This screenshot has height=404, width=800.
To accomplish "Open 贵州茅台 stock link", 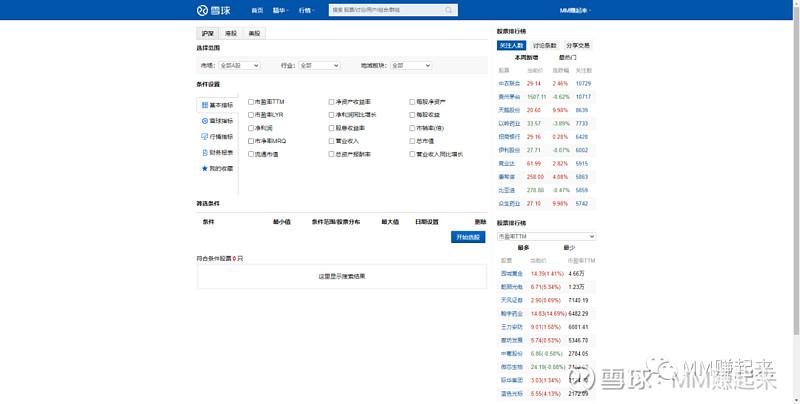I will (509, 97).
